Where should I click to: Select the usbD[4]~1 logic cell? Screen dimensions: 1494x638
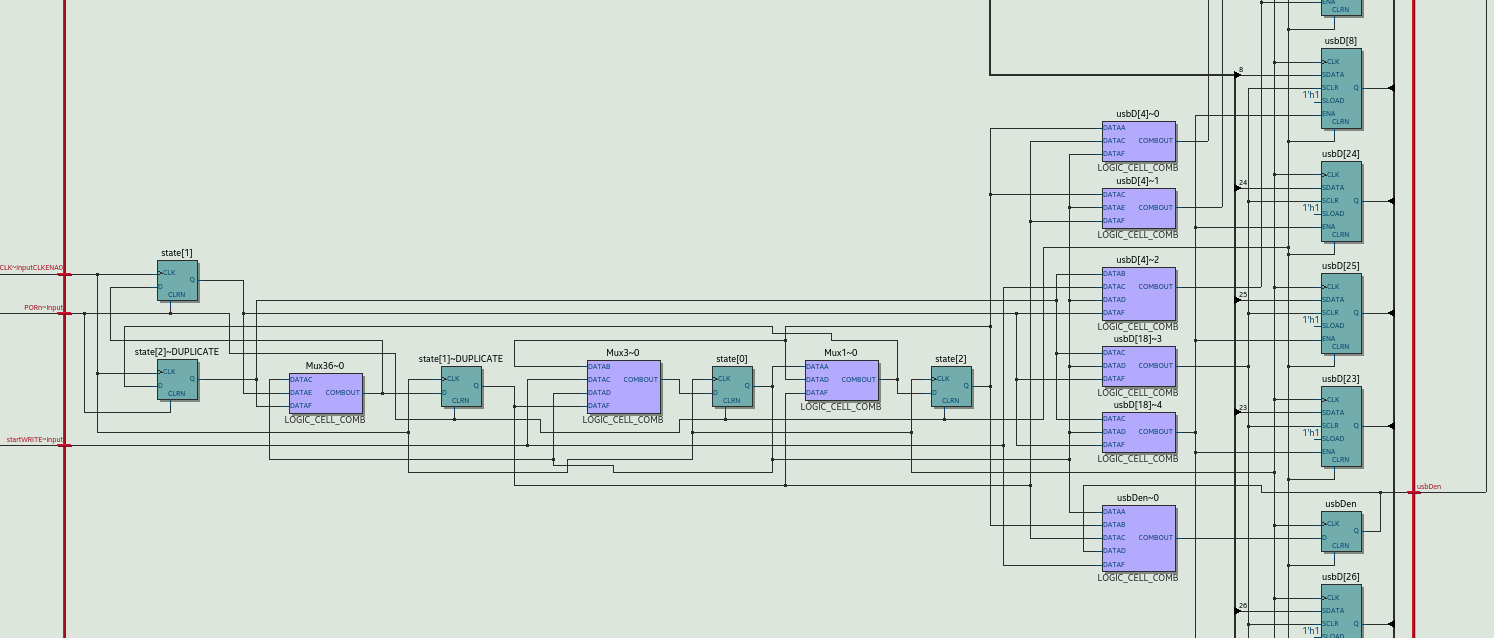(1138, 208)
